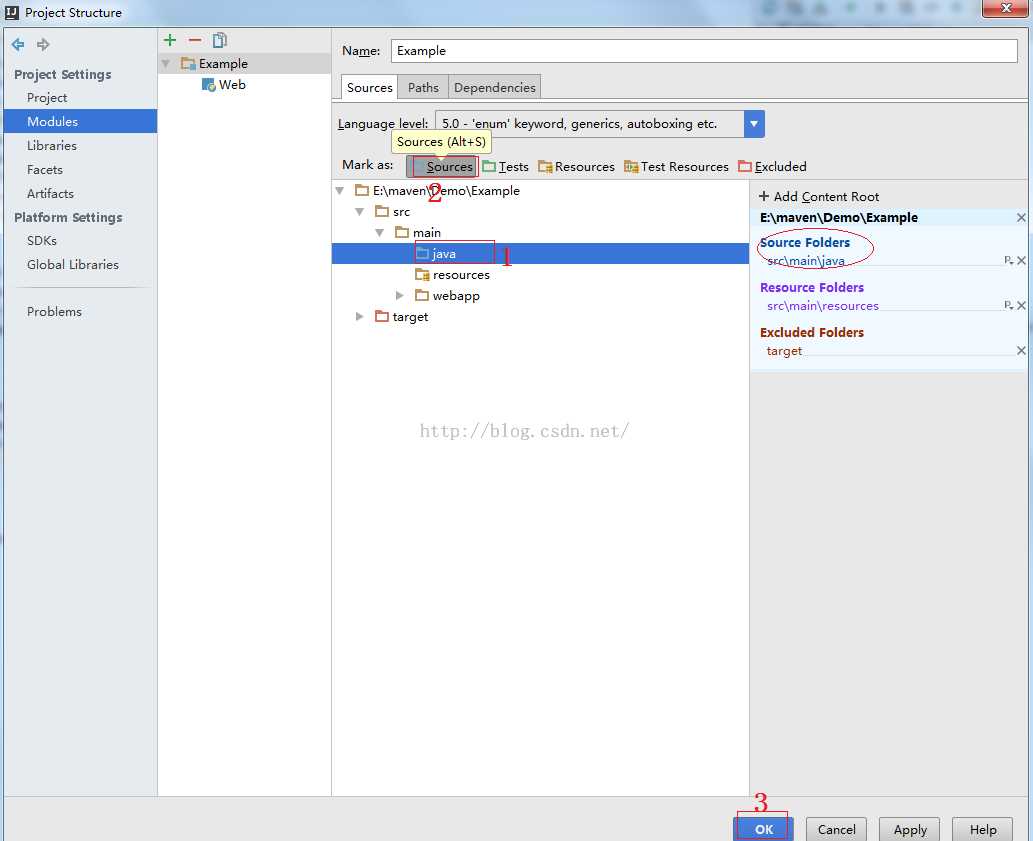Click the Cancel button
Viewport: 1033px width, 841px height.
[x=836, y=829]
